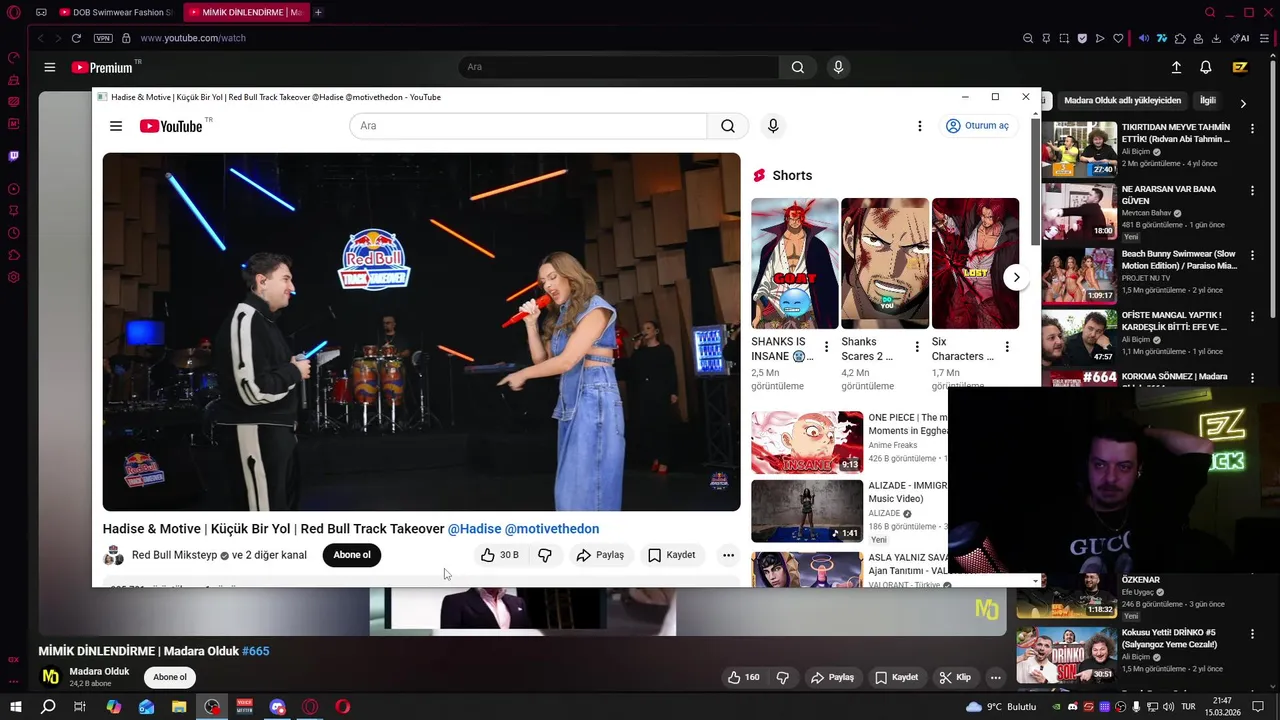Open the ONE PIECE Egghead video thumbnail

point(807,442)
